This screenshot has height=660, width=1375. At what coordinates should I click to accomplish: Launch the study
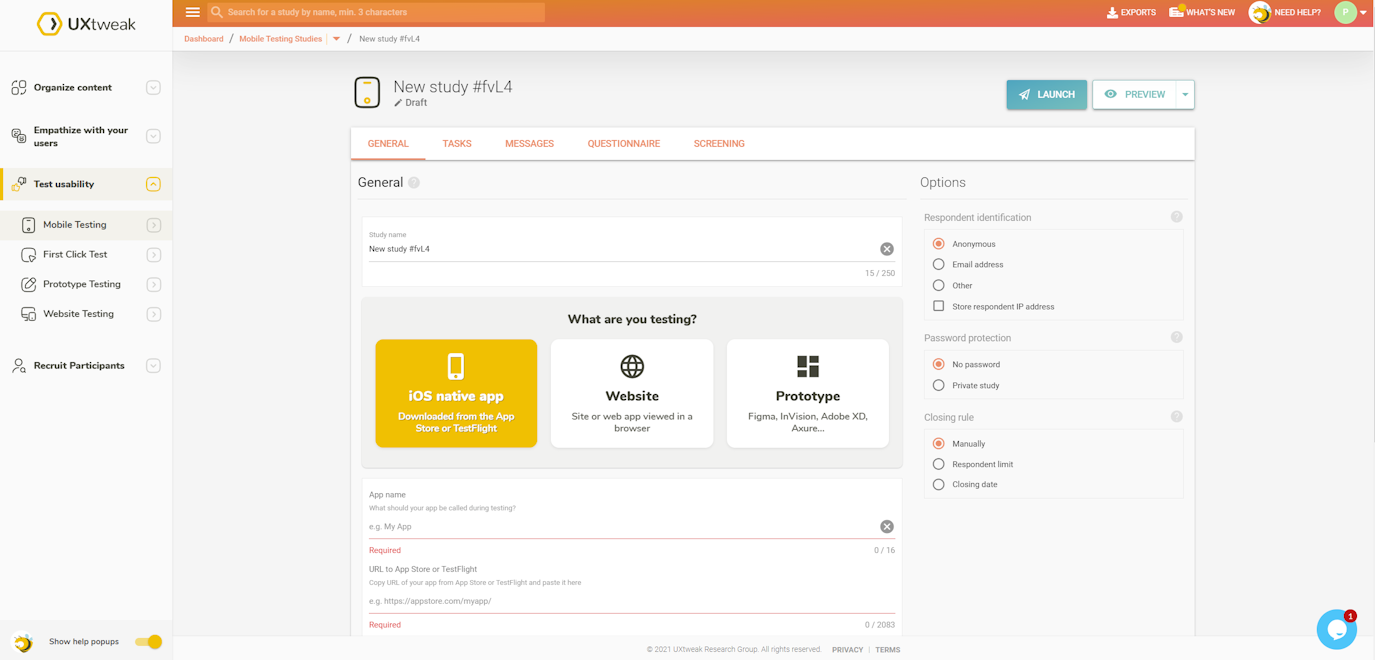click(1046, 94)
